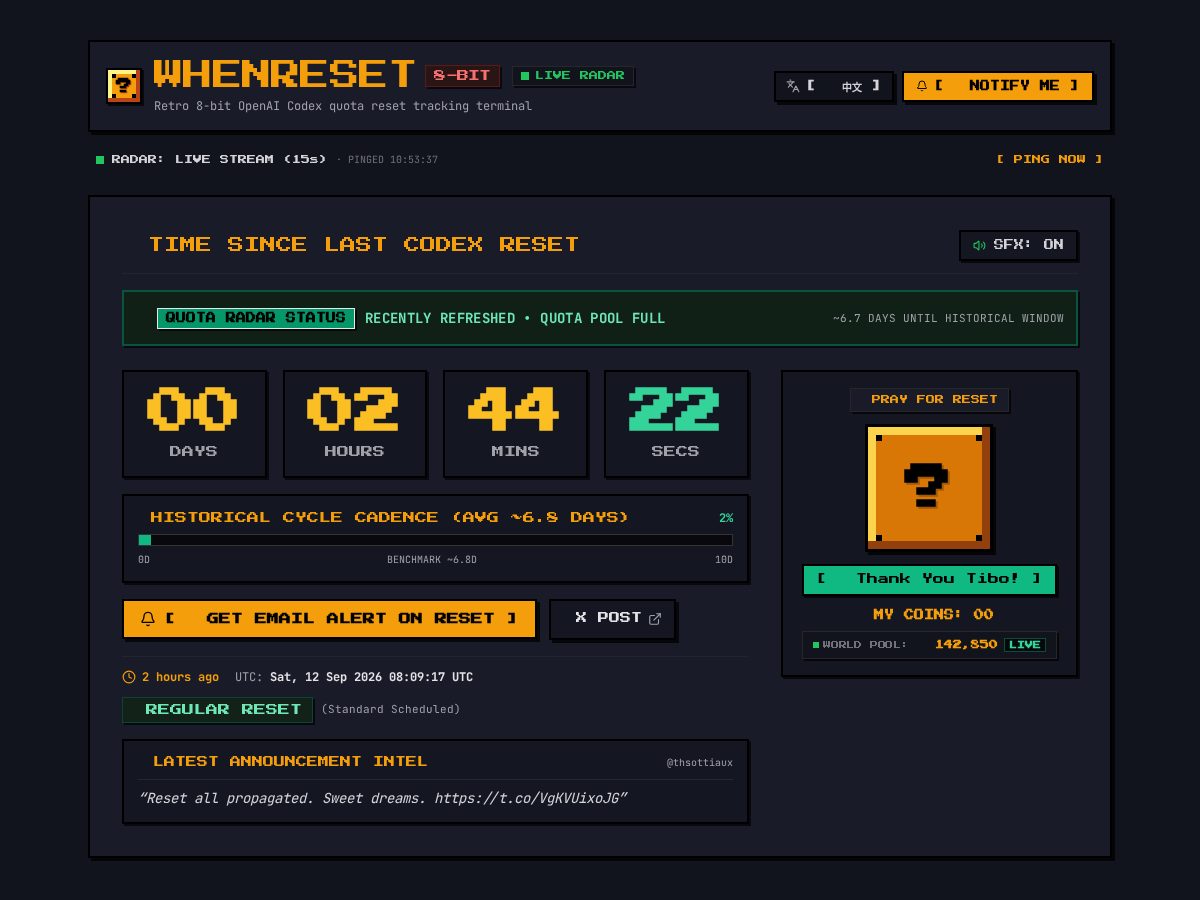
Task: Click the Days counter tile
Action: [x=194, y=424]
